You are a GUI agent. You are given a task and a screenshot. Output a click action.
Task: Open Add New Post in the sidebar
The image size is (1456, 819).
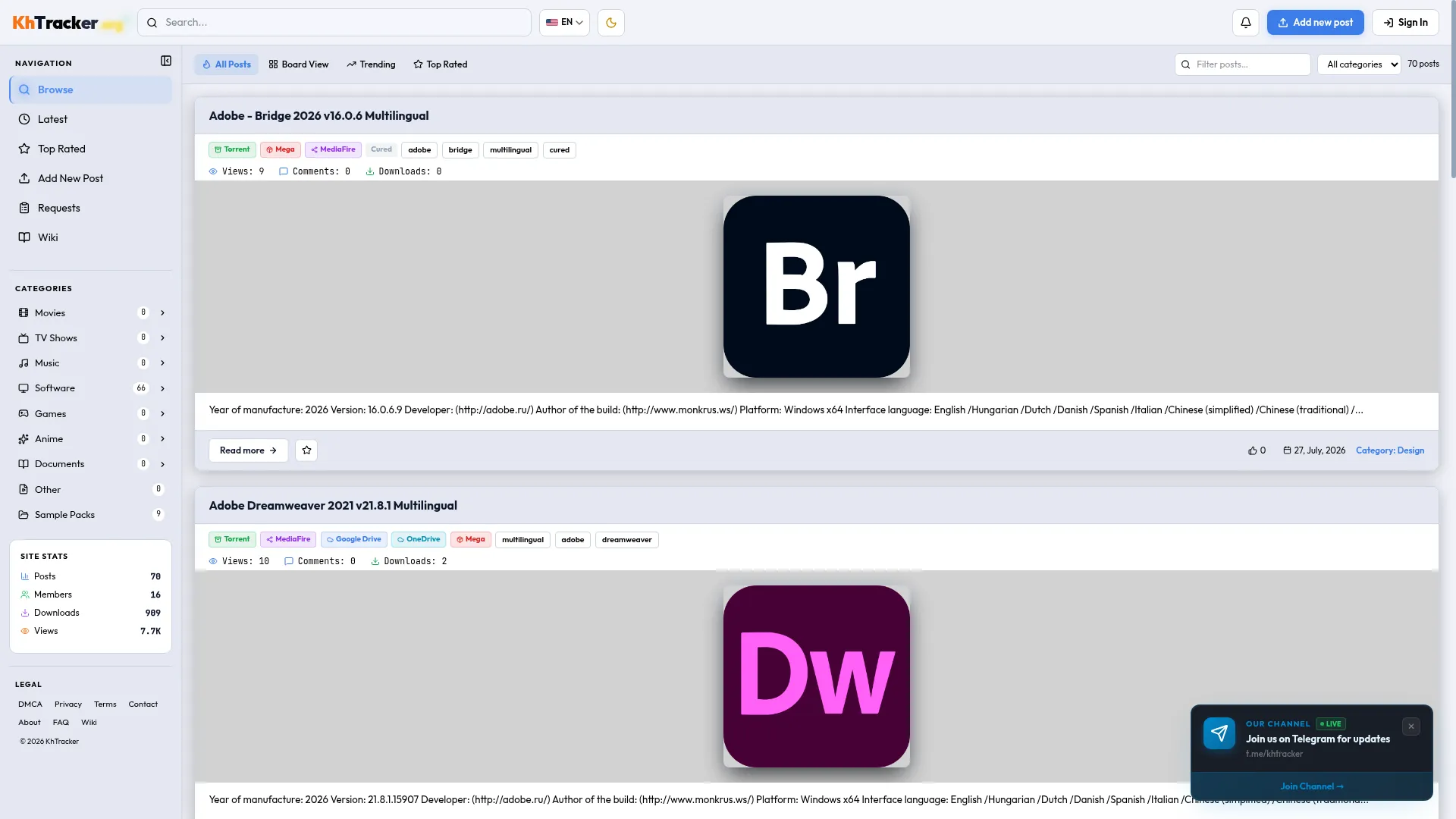coord(90,178)
